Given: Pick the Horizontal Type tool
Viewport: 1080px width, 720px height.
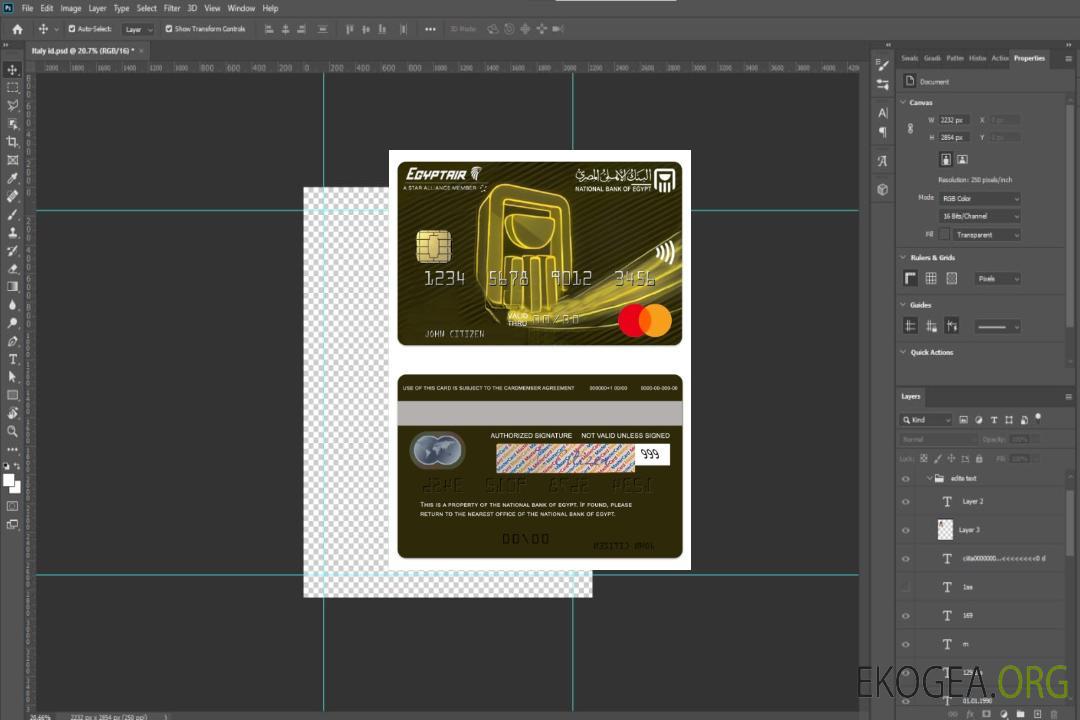Looking at the screenshot, I should coord(13,359).
